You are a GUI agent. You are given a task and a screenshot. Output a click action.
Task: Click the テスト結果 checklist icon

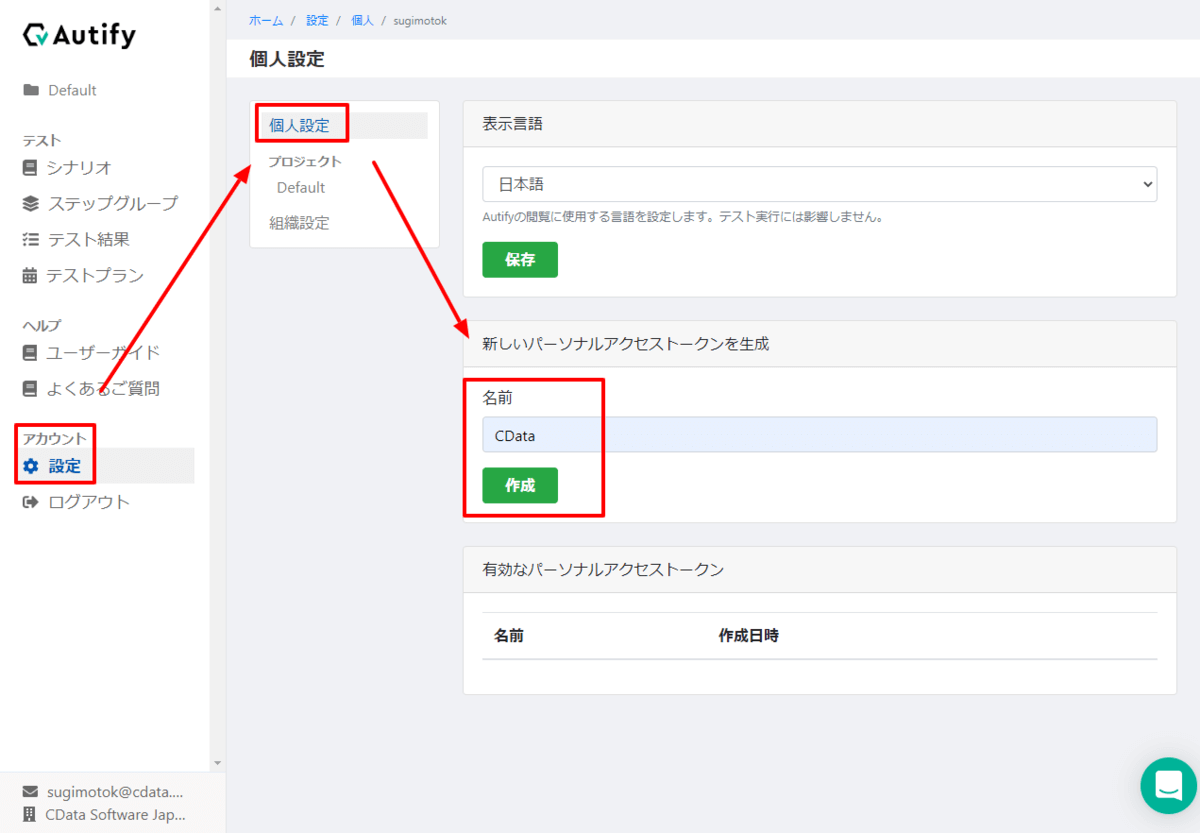click(31, 239)
